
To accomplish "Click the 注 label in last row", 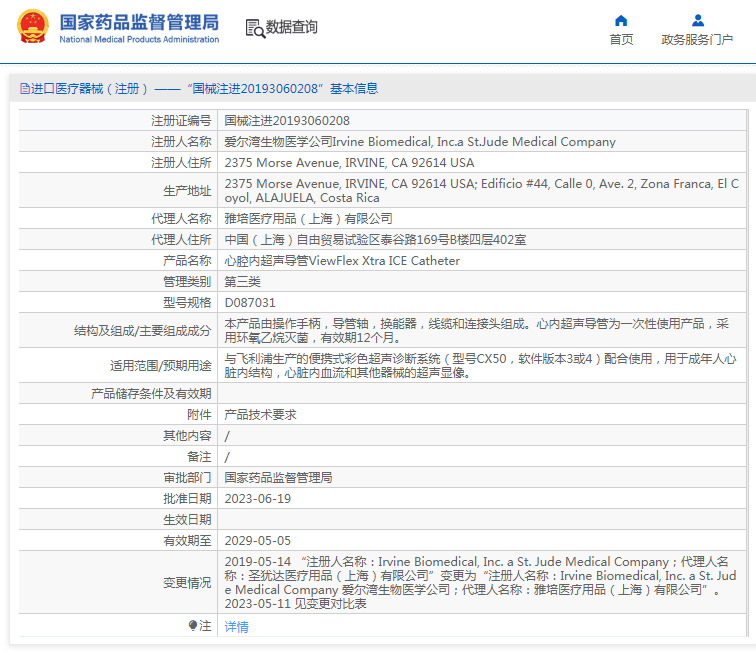I will coord(205,626).
